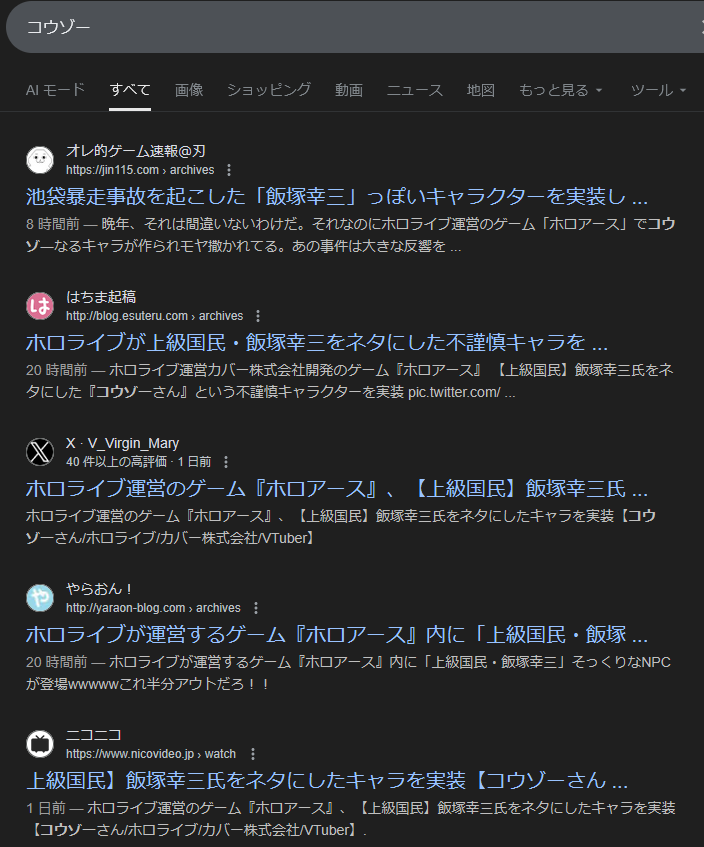Click the ニコニコ TV-shaped favicon
This screenshot has height=847, width=704.
[x=40, y=744]
